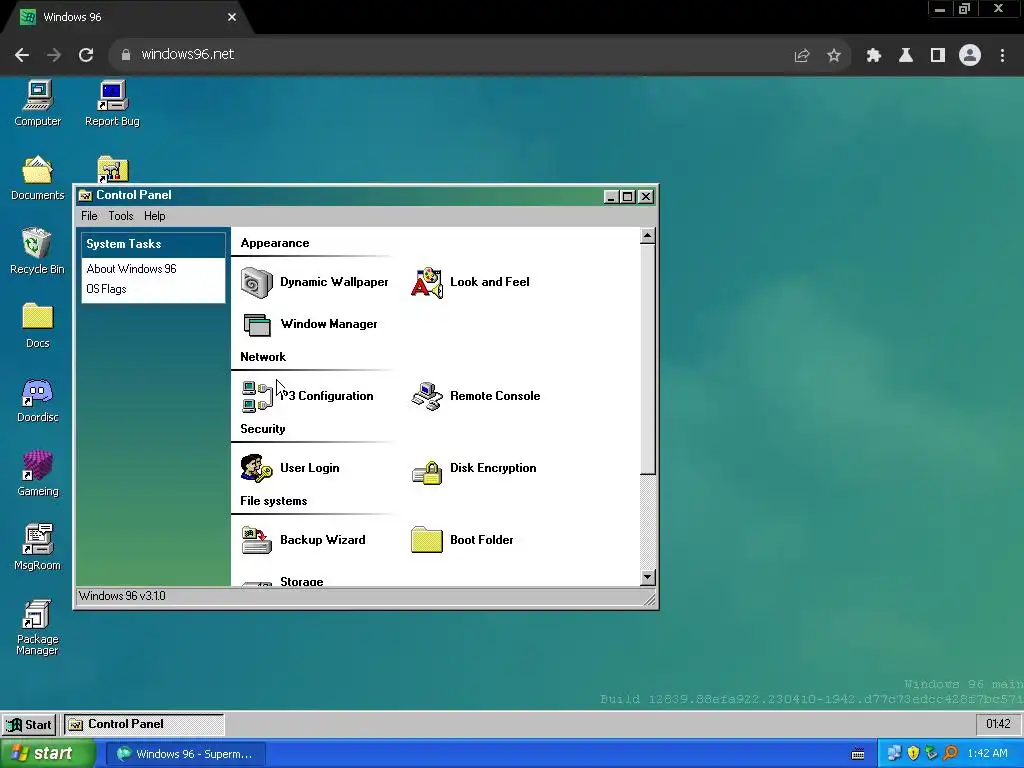Open Look and Feel settings
1024x768 pixels.
click(x=470, y=282)
